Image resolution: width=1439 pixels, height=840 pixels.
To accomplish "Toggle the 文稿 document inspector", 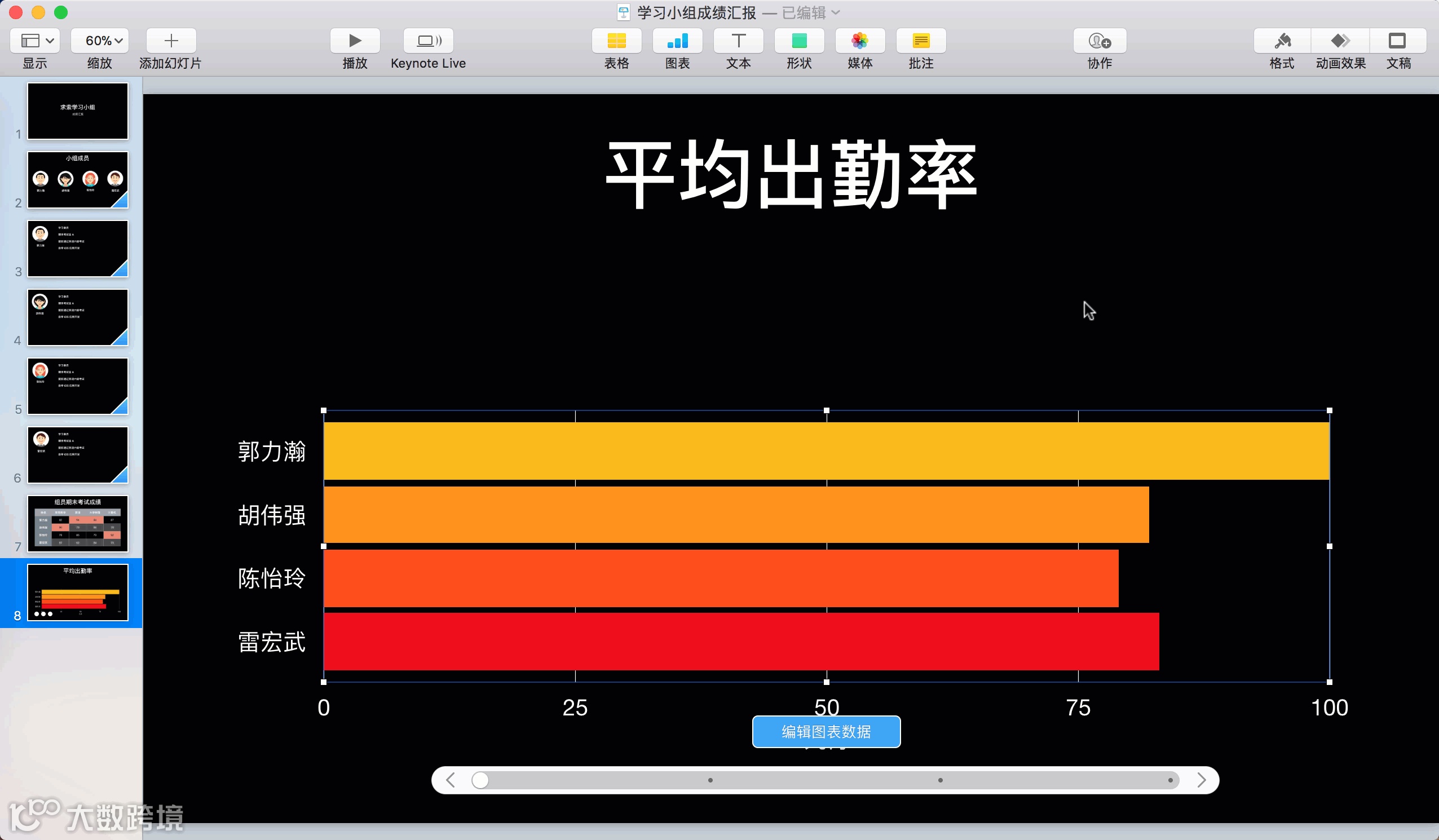I will 1397,41.
